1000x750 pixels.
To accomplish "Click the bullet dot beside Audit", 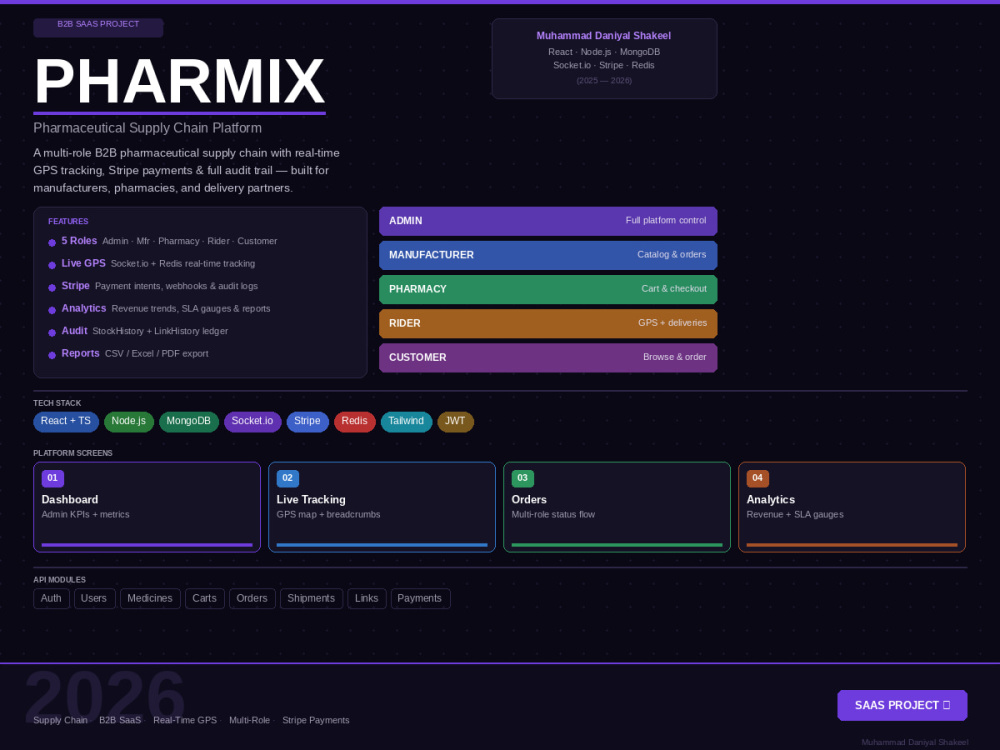I will [52, 333].
